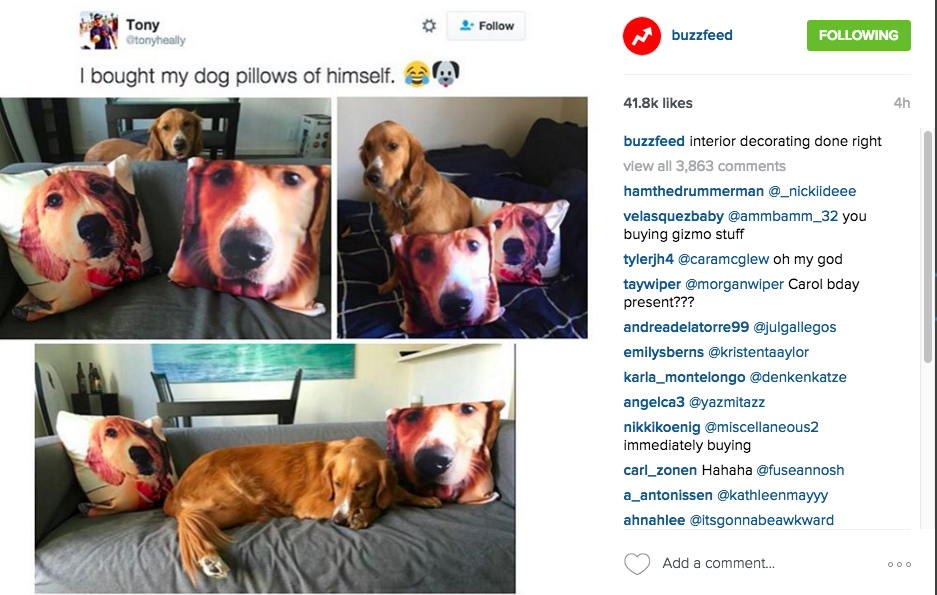
Task: Click Tony's profile avatar picture
Action: coord(99,30)
